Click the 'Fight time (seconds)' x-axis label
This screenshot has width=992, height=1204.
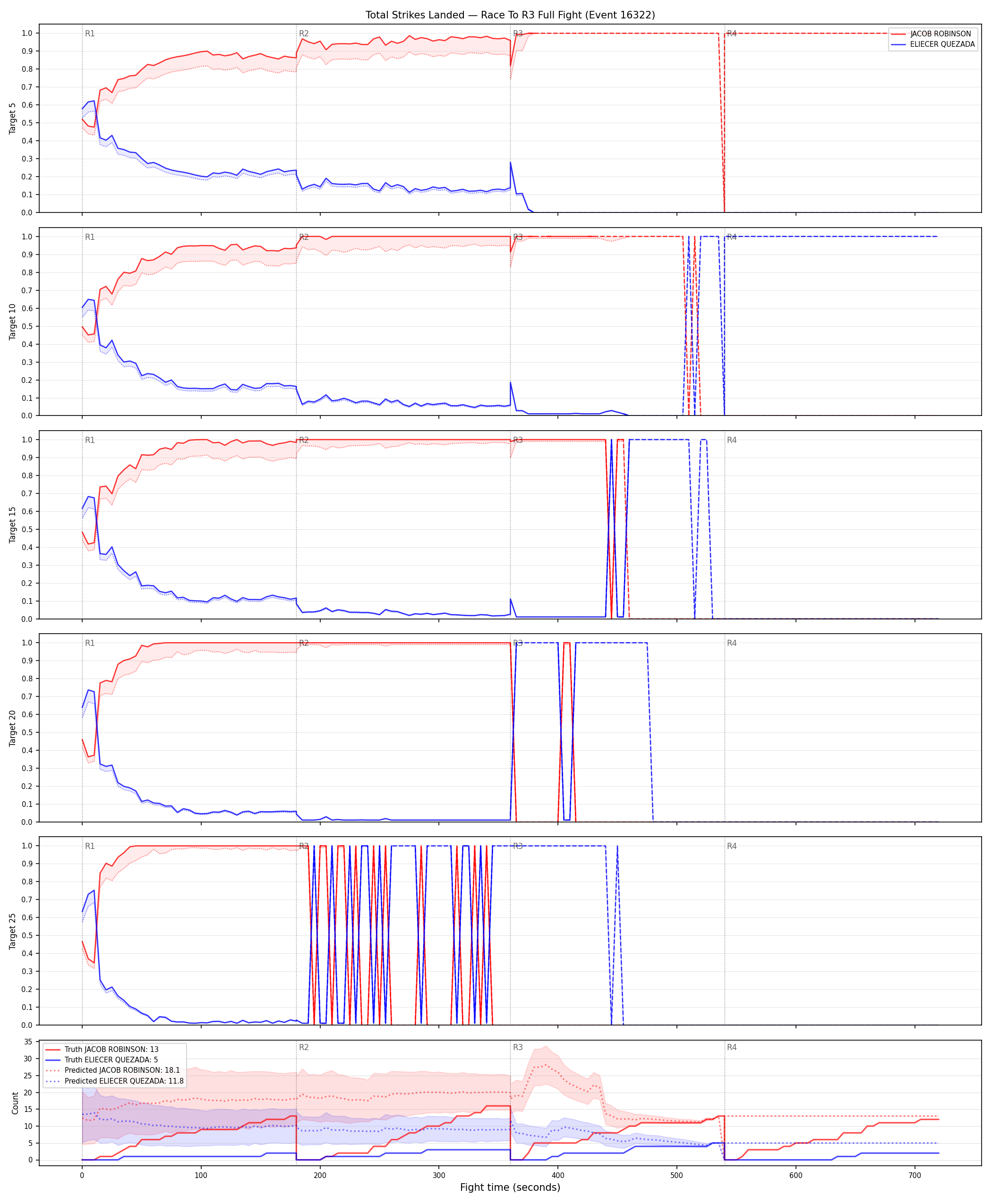tap(510, 1187)
